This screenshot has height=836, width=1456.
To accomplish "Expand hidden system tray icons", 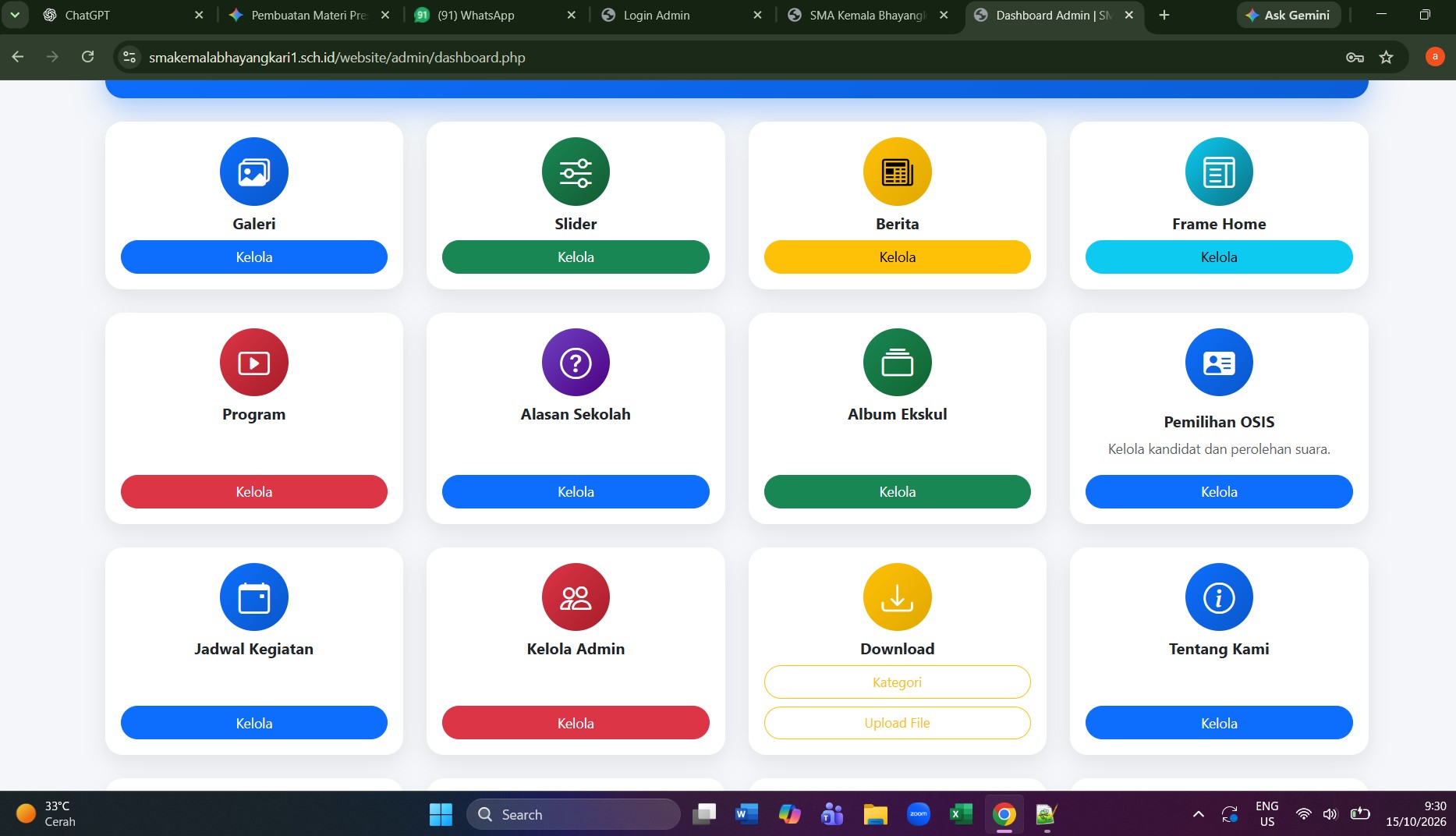I will [1198, 814].
